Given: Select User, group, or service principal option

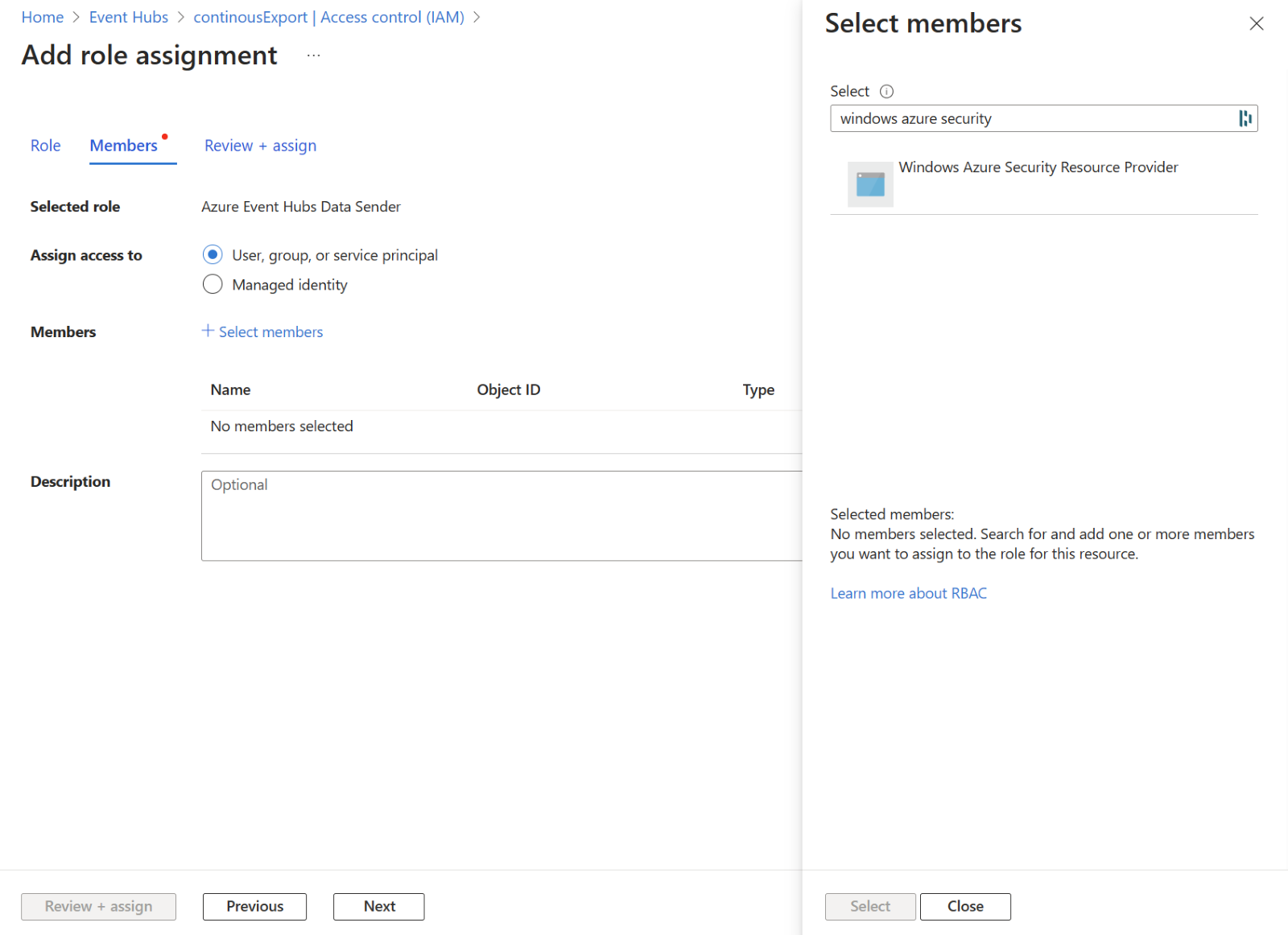Looking at the screenshot, I should (213, 255).
